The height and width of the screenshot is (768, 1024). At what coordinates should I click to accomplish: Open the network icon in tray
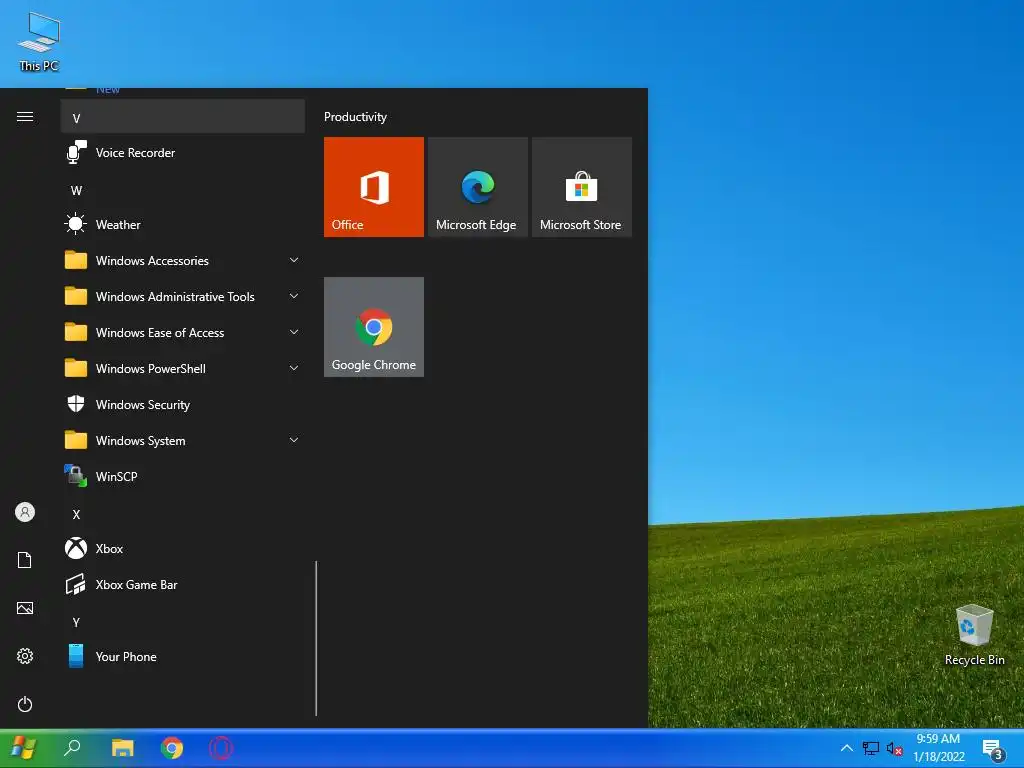coord(871,748)
